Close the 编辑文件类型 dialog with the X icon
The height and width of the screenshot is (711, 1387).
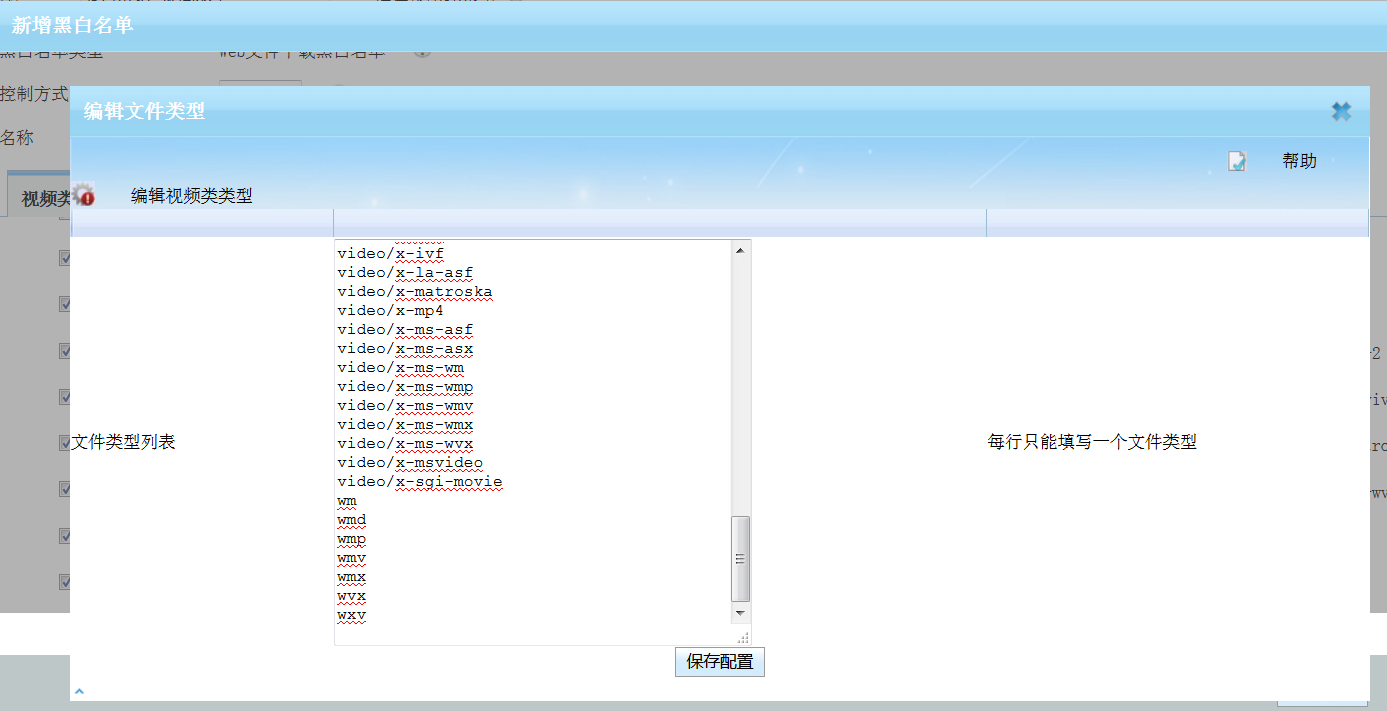point(1341,112)
